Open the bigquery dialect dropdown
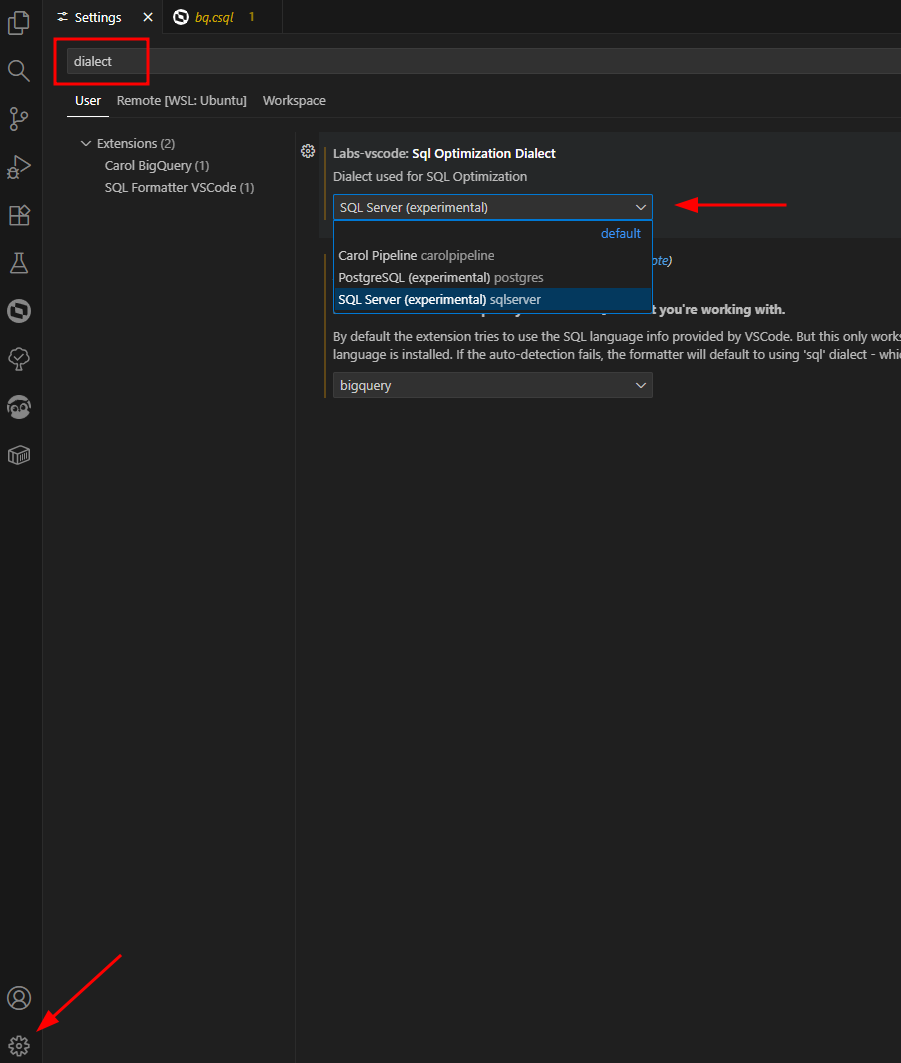 (x=492, y=385)
